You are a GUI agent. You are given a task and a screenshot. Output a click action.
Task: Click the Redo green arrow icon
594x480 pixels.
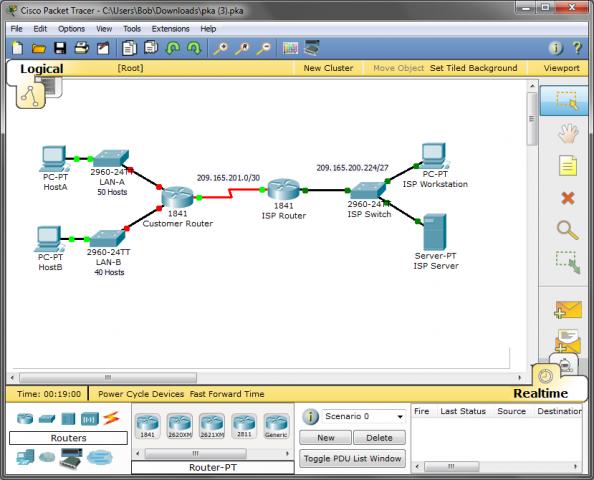coord(194,48)
